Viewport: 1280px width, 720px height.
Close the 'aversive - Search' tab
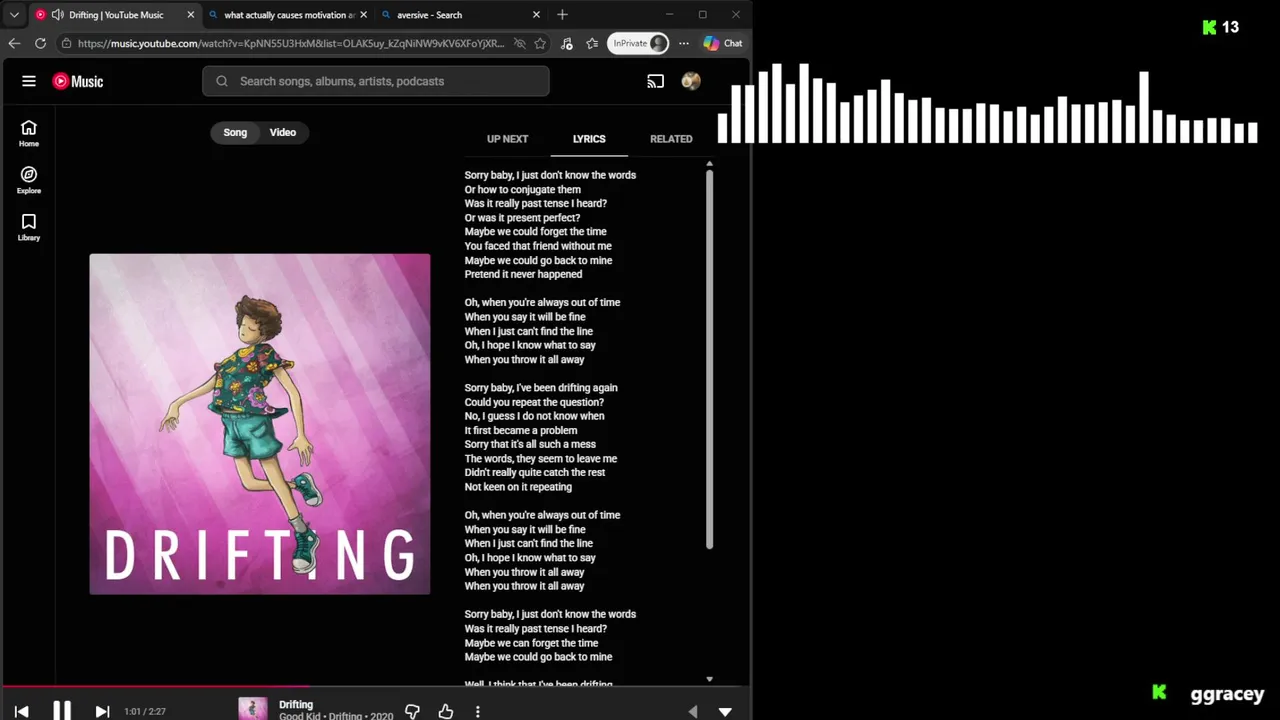(x=536, y=15)
